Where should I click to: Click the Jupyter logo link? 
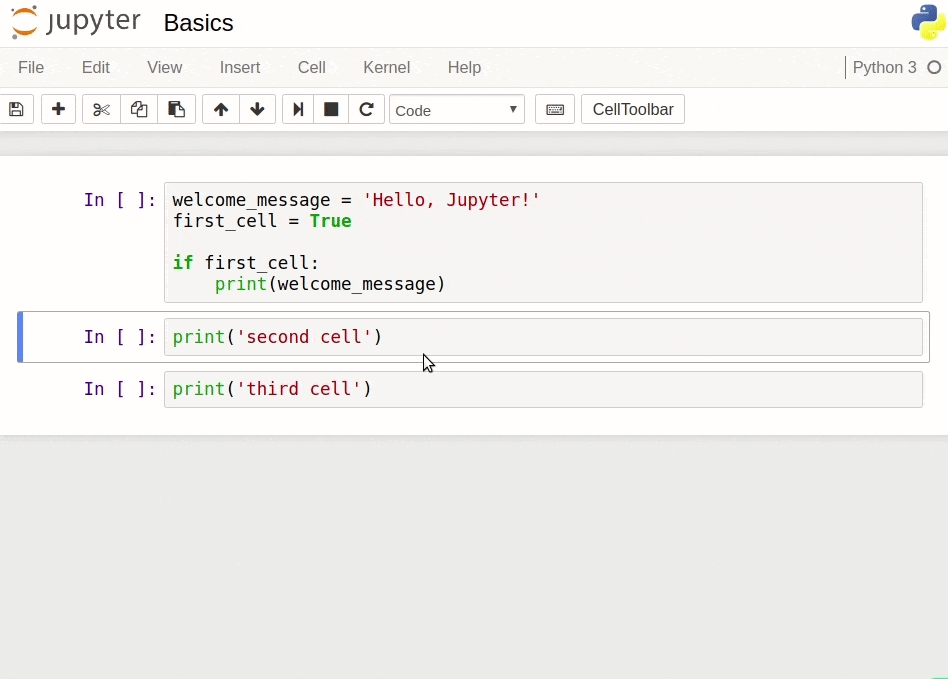tap(76, 23)
